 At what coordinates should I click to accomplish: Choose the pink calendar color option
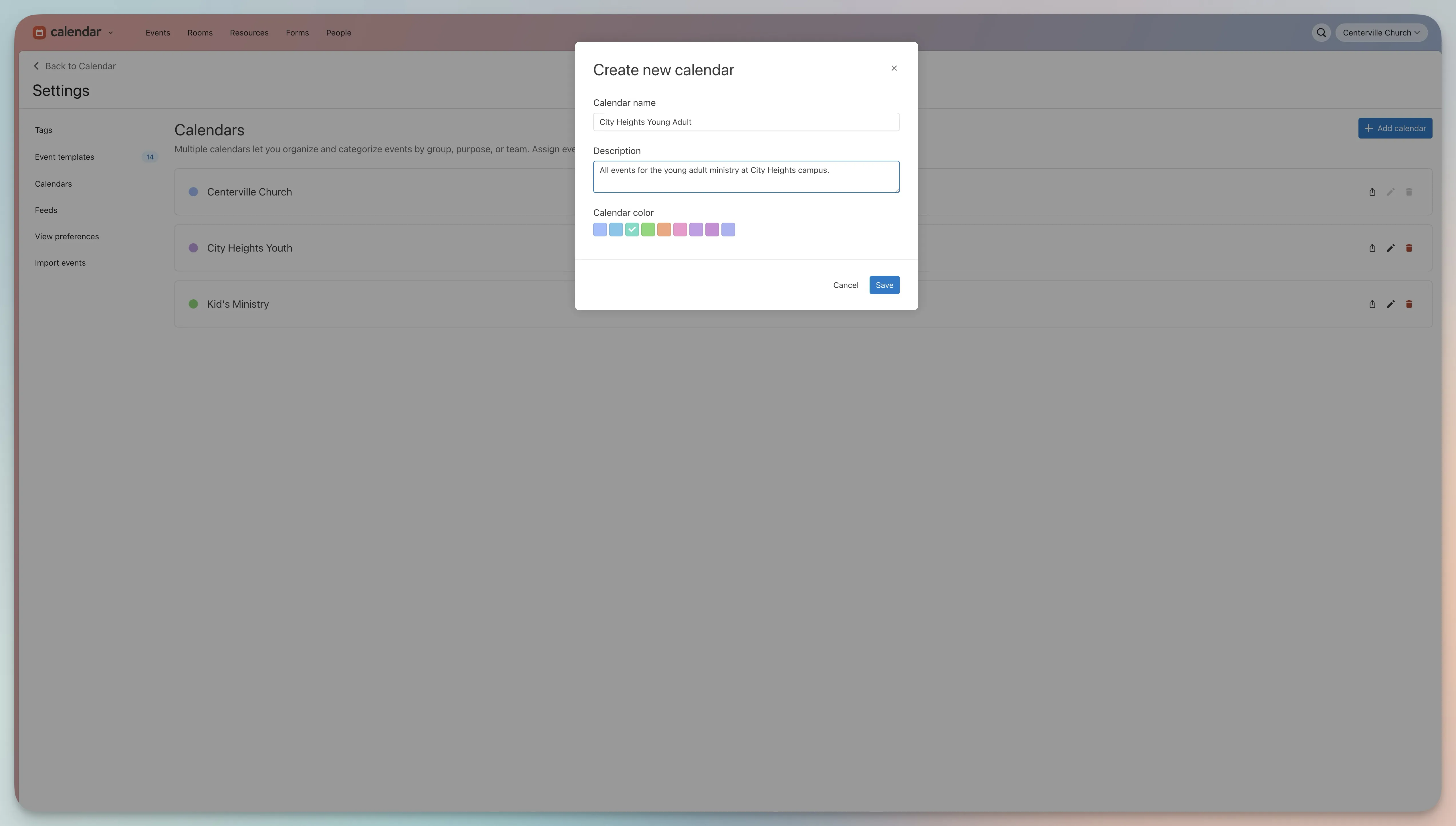pos(680,229)
